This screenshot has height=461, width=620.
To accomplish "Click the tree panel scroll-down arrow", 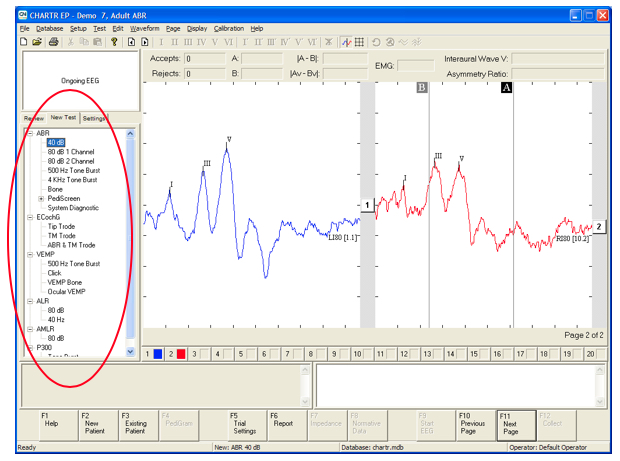I will (x=130, y=351).
